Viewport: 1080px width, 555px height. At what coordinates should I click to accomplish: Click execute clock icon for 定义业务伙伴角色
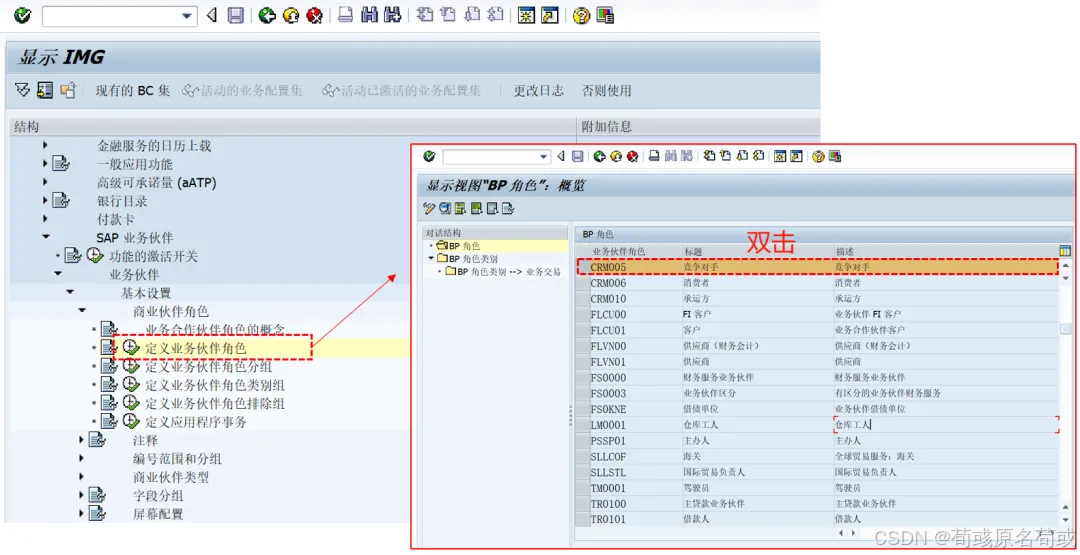[131, 348]
